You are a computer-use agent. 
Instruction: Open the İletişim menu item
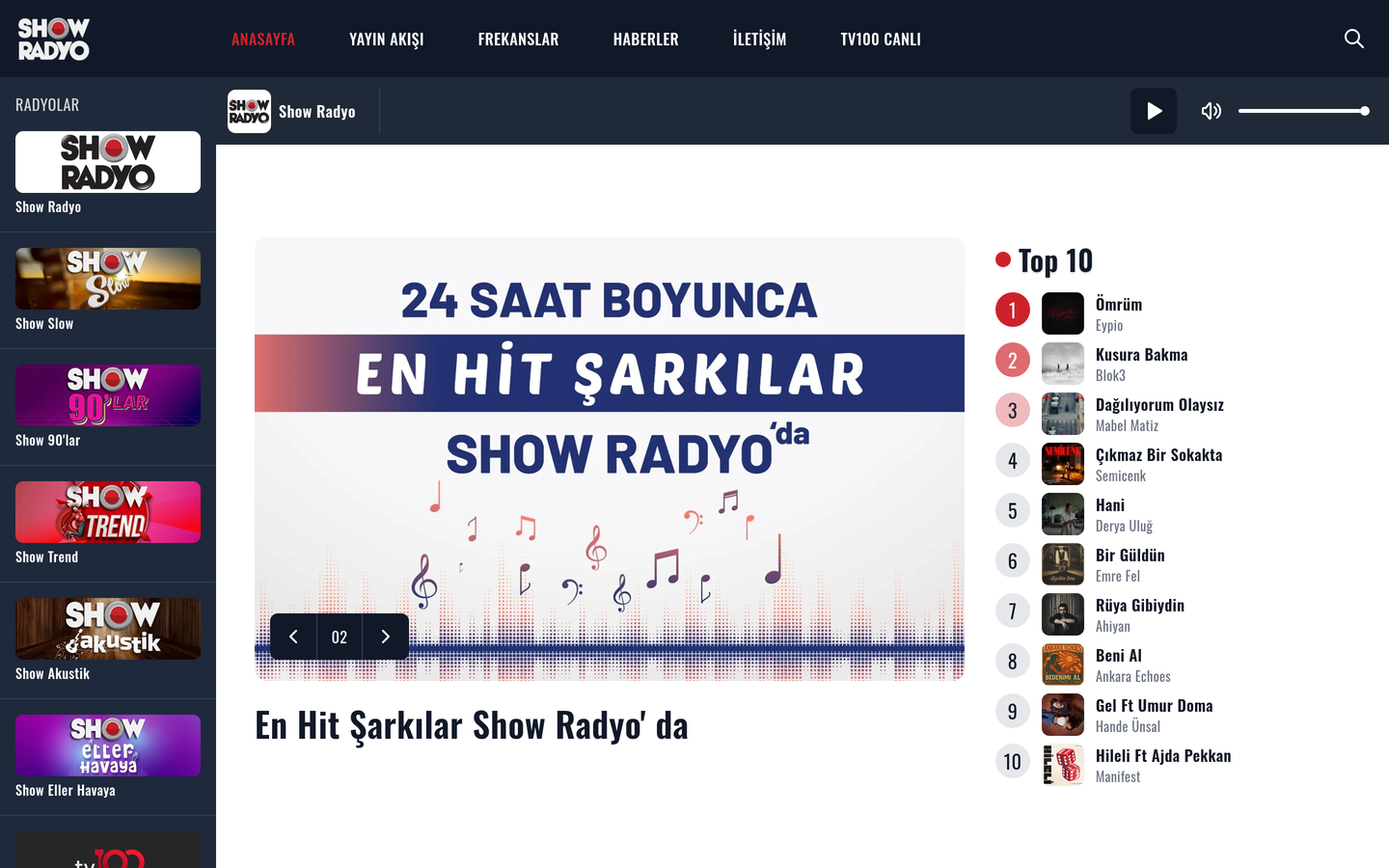click(759, 40)
